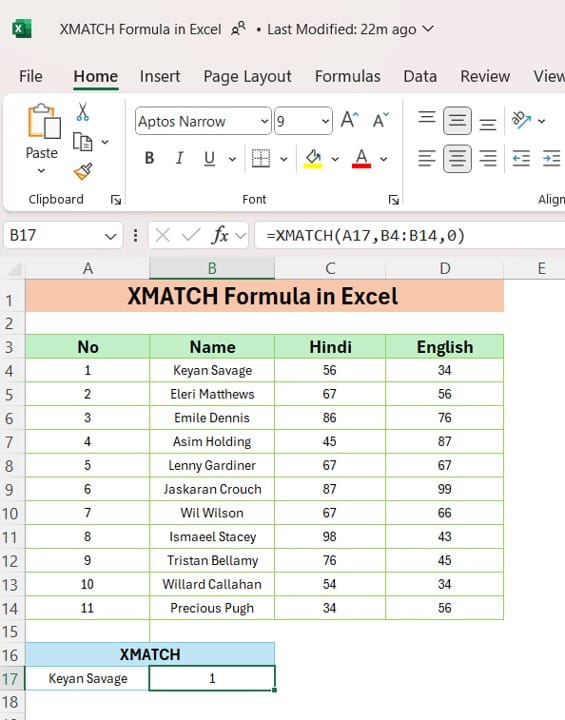The width and height of the screenshot is (565, 720).
Task: Set Bottom Align vertical alignment
Action: pos(487,123)
